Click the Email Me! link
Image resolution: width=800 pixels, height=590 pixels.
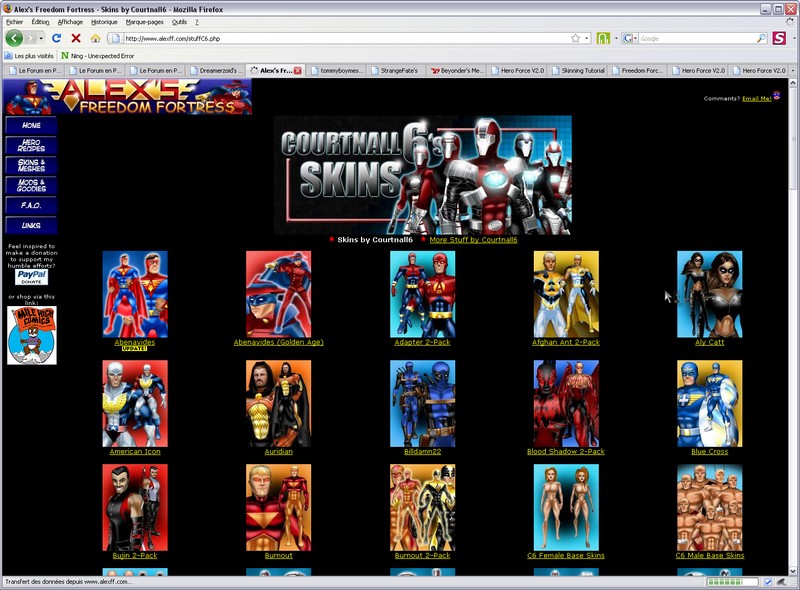click(x=757, y=99)
